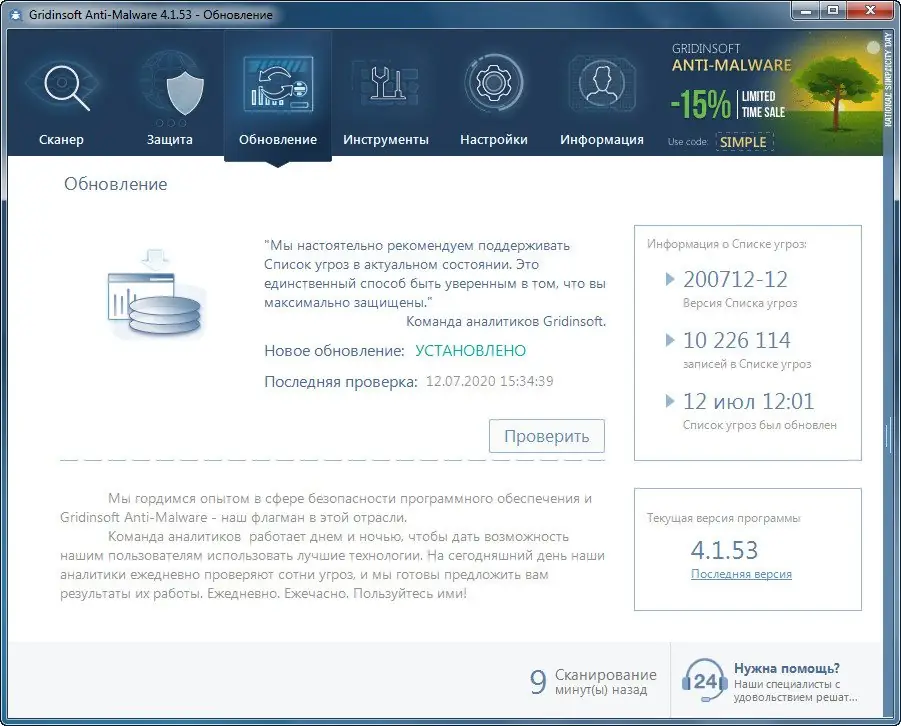Click the записей в Списке угроз label

coord(747,364)
